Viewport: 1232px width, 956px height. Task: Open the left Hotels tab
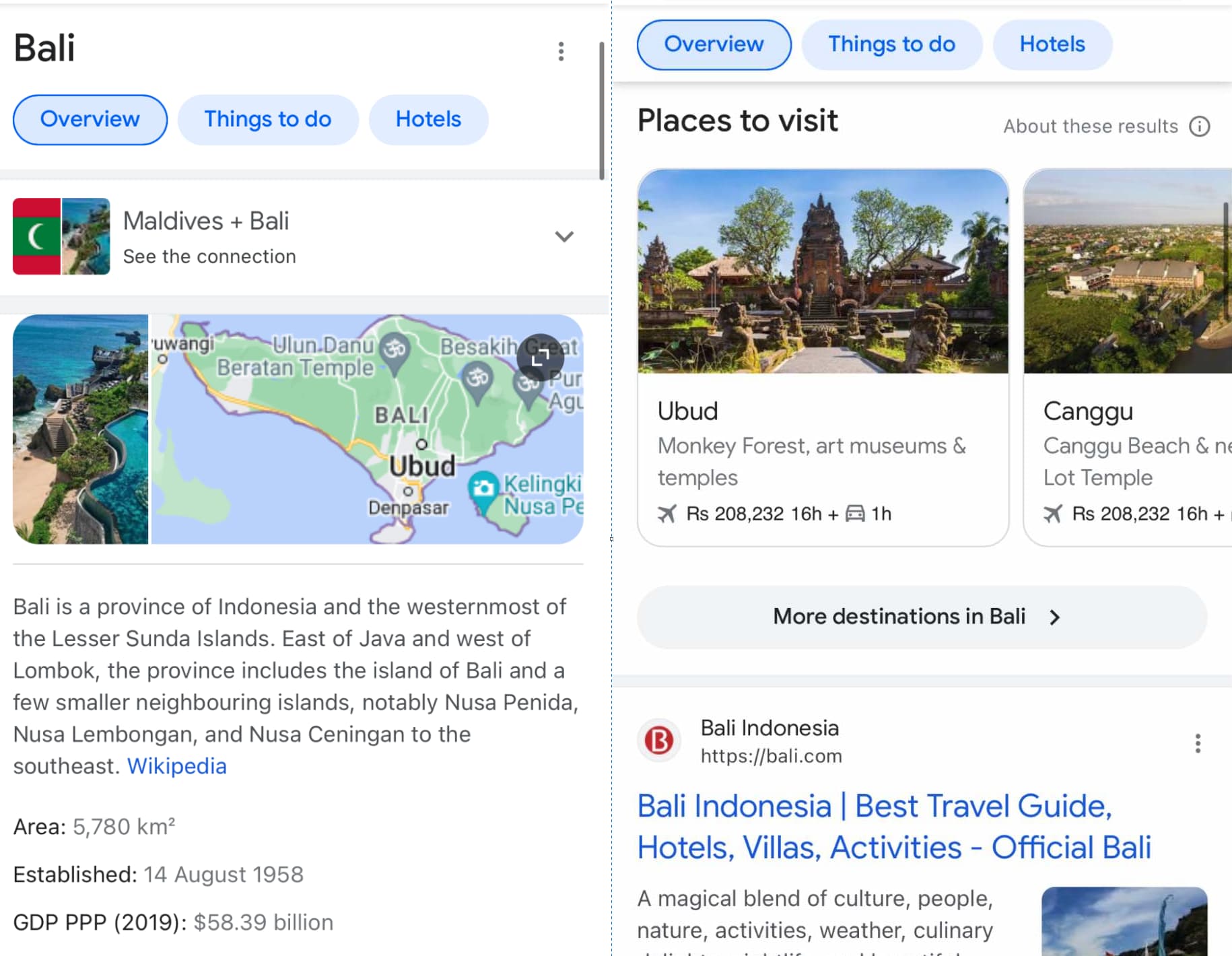[x=428, y=119]
